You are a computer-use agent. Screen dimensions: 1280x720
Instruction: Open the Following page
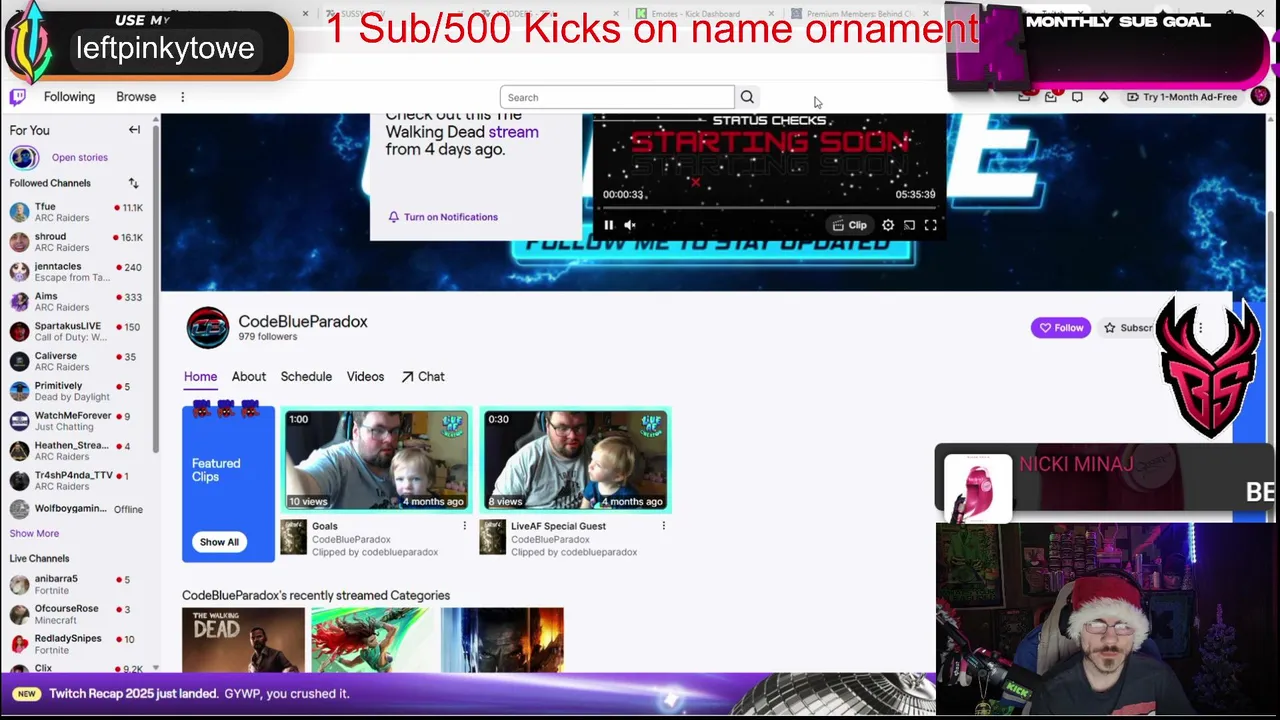tap(69, 97)
